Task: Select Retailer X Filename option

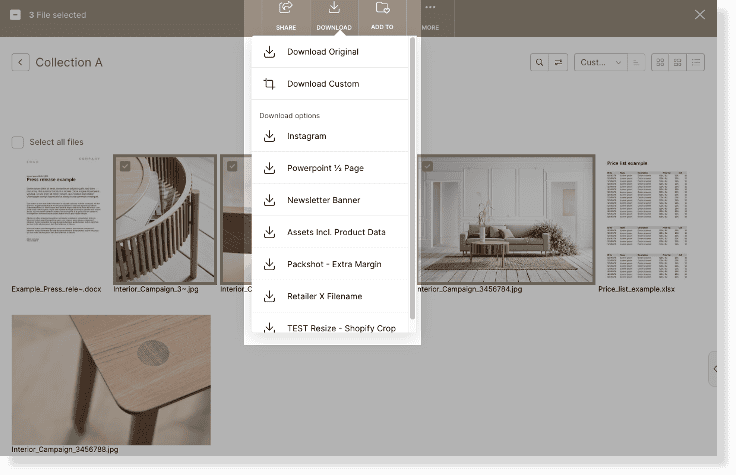Action: click(330, 296)
